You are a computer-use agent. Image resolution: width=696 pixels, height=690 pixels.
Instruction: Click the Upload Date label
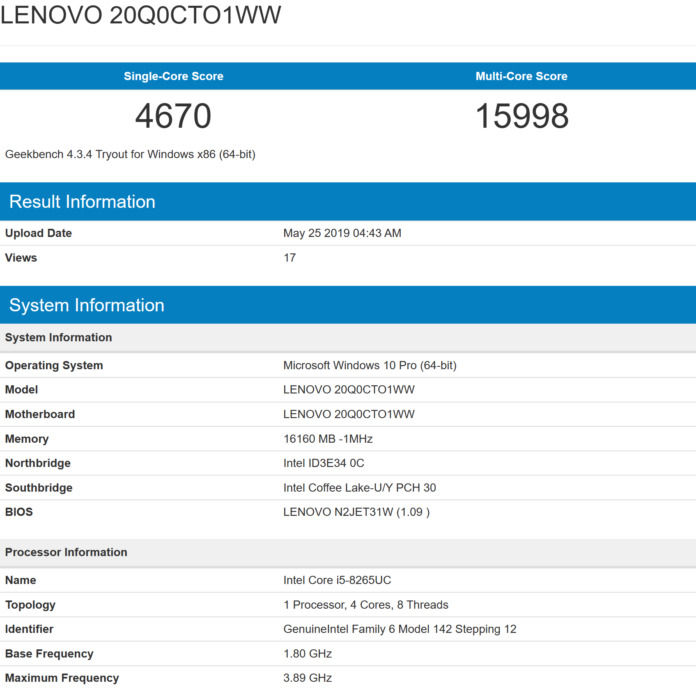click(x=38, y=233)
